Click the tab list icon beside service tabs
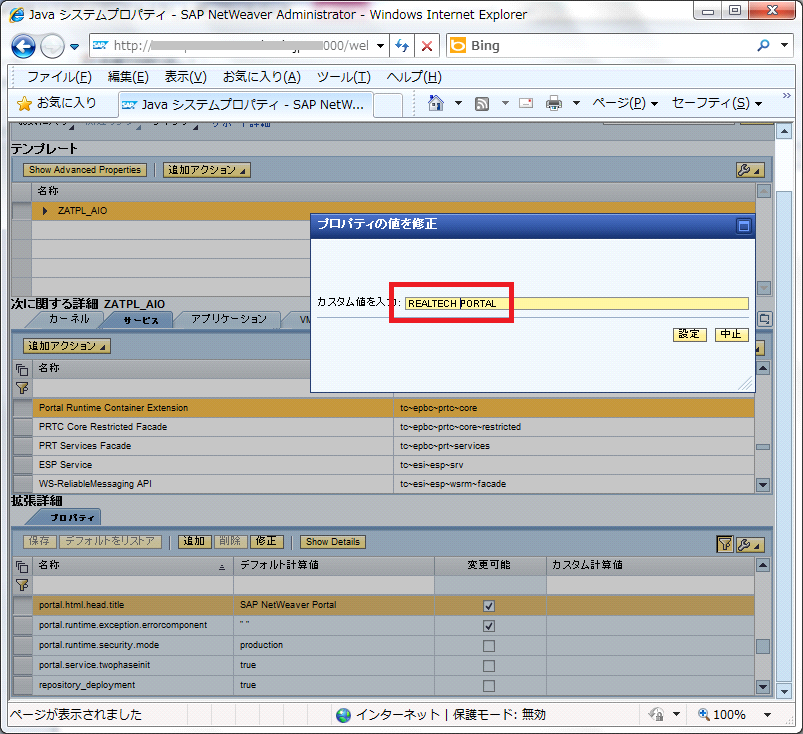The image size is (803, 734). pyautogui.click(x=764, y=319)
